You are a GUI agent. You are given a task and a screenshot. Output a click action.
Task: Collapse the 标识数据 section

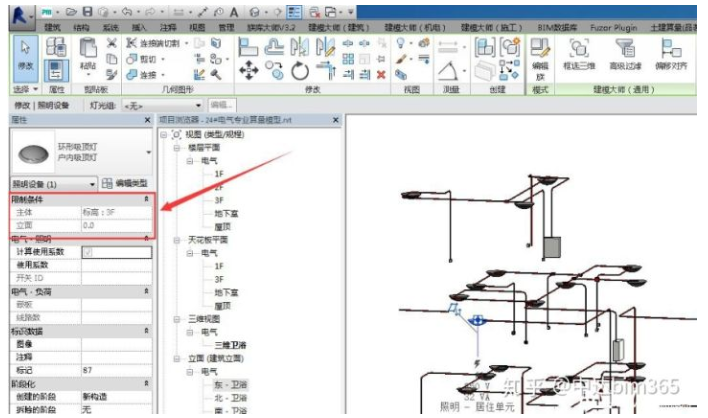(x=146, y=331)
